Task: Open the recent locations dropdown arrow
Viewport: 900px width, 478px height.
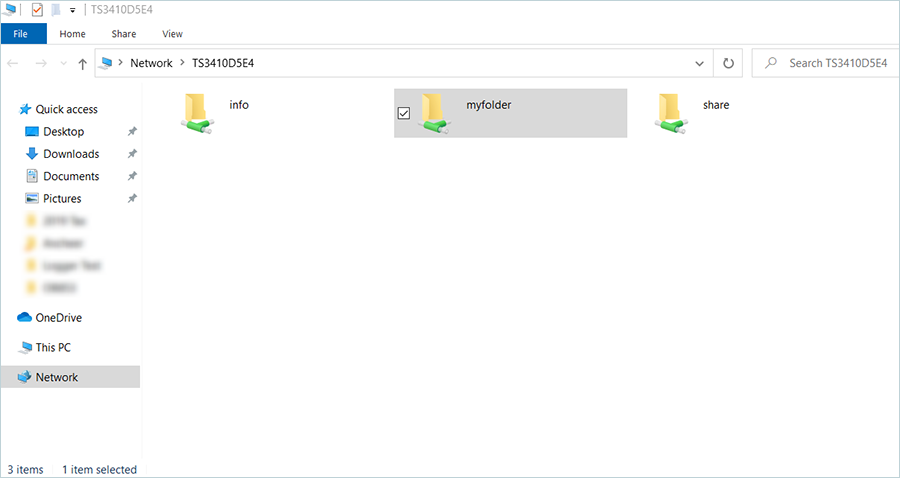Action: click(x=63, y=63)
